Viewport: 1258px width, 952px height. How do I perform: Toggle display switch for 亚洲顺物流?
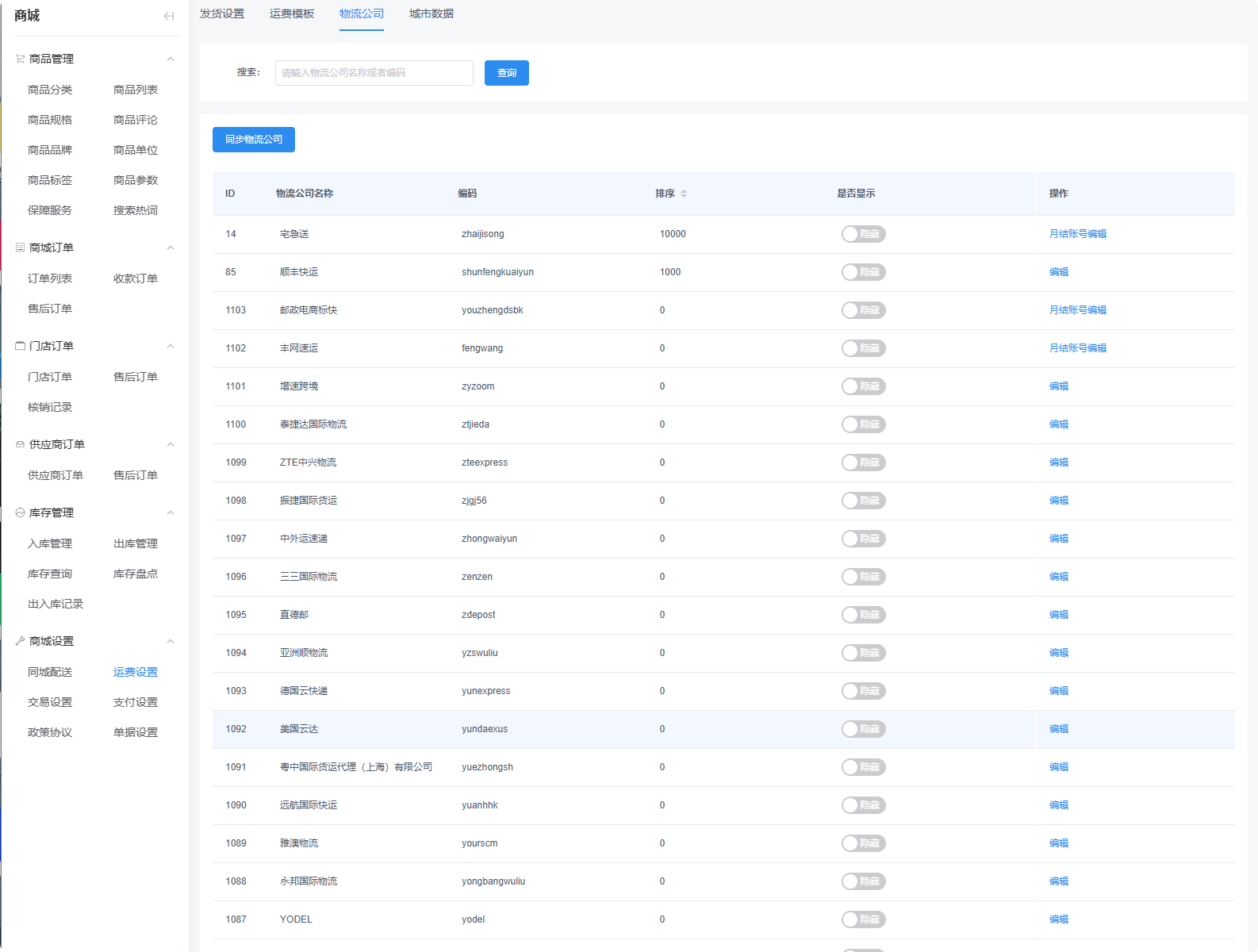tap(863, 653)
